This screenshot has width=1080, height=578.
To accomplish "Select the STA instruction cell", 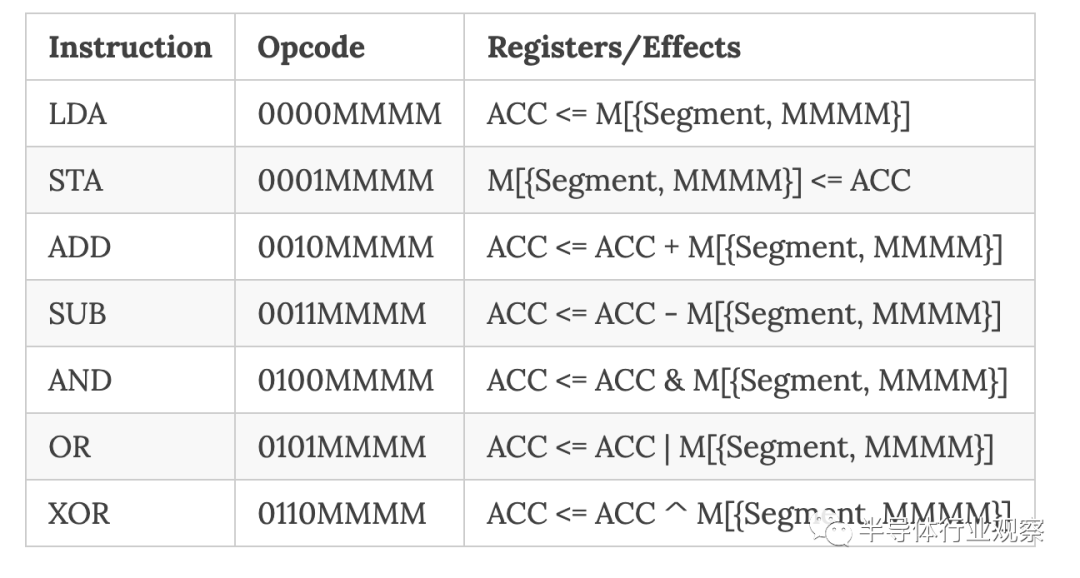I will point(75,180).
